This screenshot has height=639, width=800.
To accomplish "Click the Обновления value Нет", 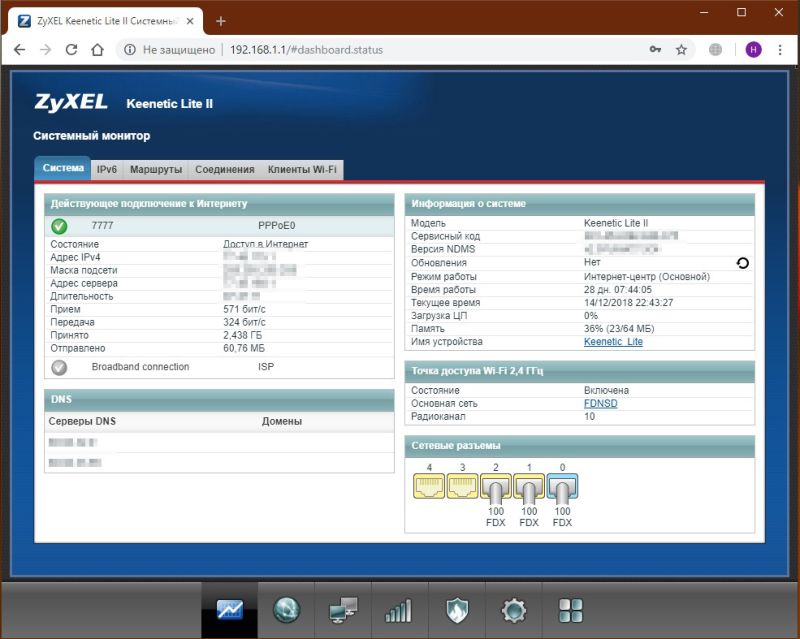I will (x=592, y=262).
